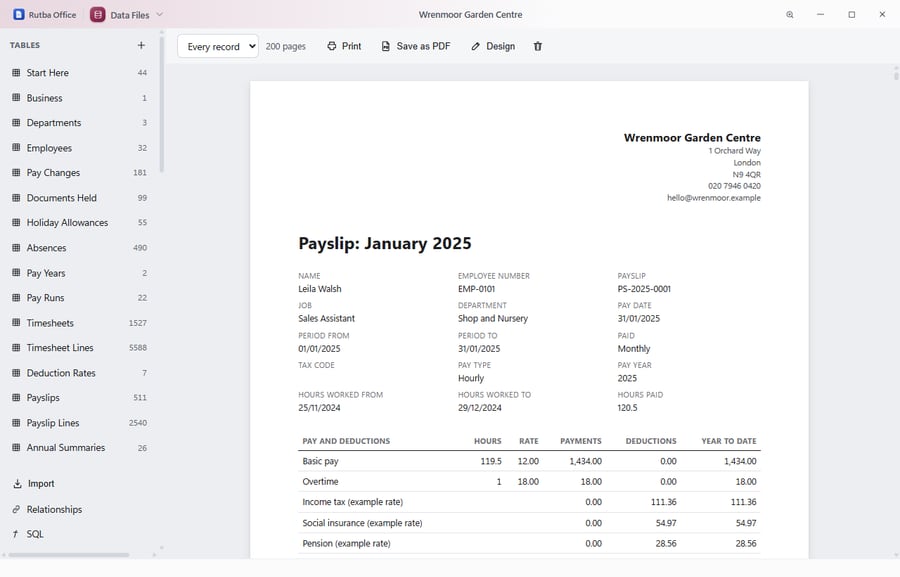Click the hello@wrenmoor.example email text
900x577 pixels.
713,198
